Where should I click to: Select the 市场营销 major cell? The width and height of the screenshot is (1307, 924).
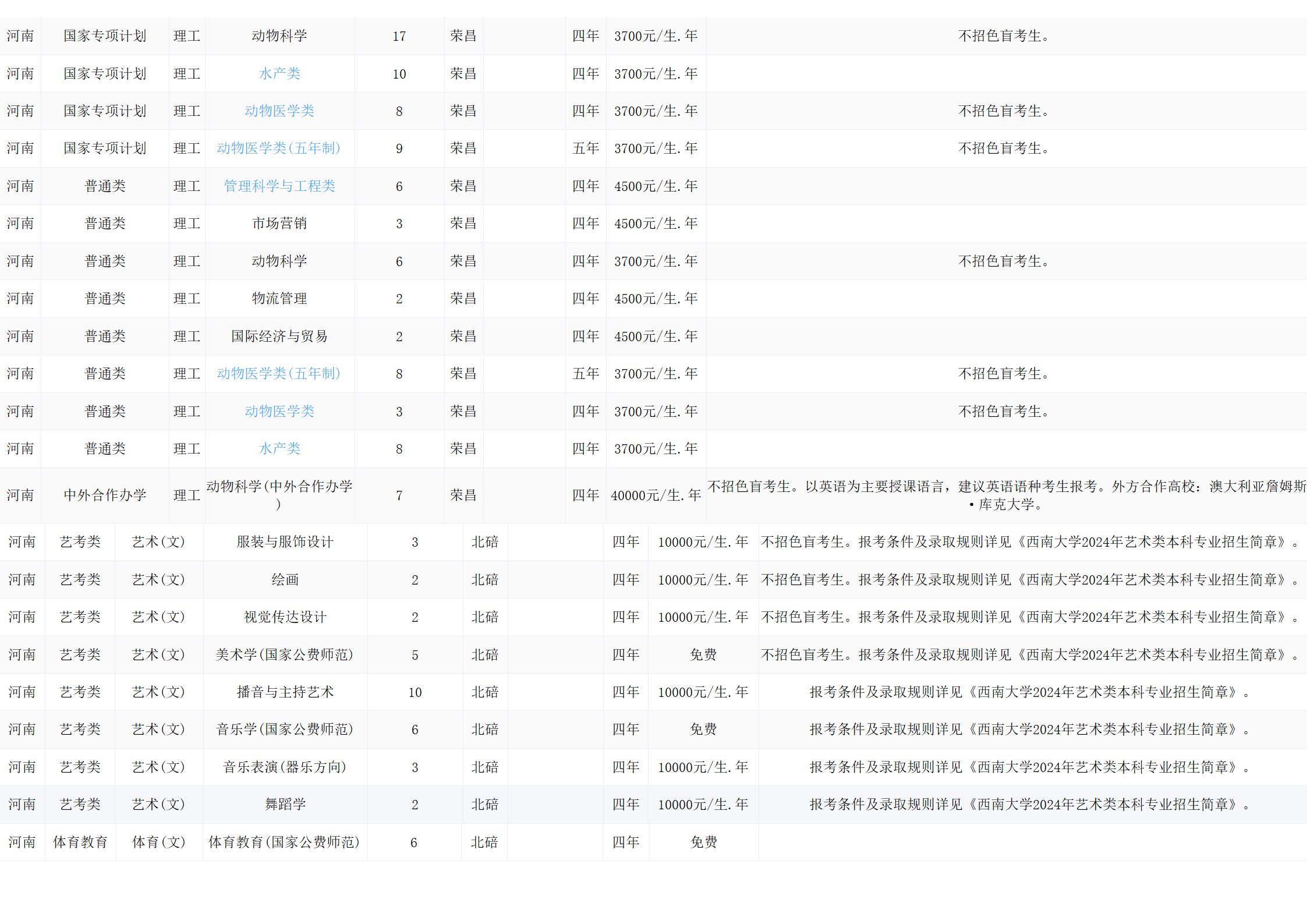(x=279, y=224)
